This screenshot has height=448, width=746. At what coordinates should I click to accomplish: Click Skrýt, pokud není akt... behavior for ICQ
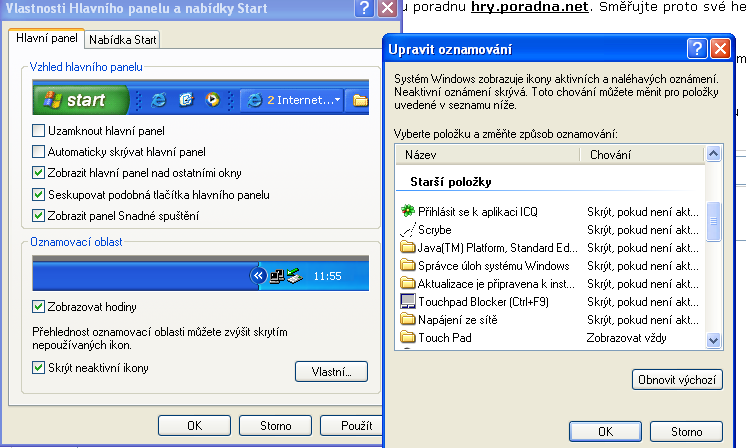coord(643,211)
